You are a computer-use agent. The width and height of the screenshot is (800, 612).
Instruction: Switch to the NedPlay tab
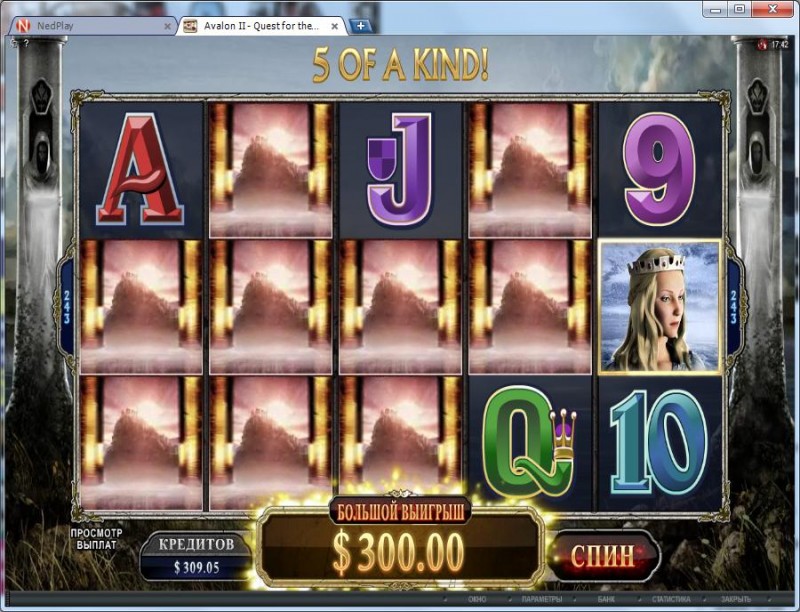point(92,26)
